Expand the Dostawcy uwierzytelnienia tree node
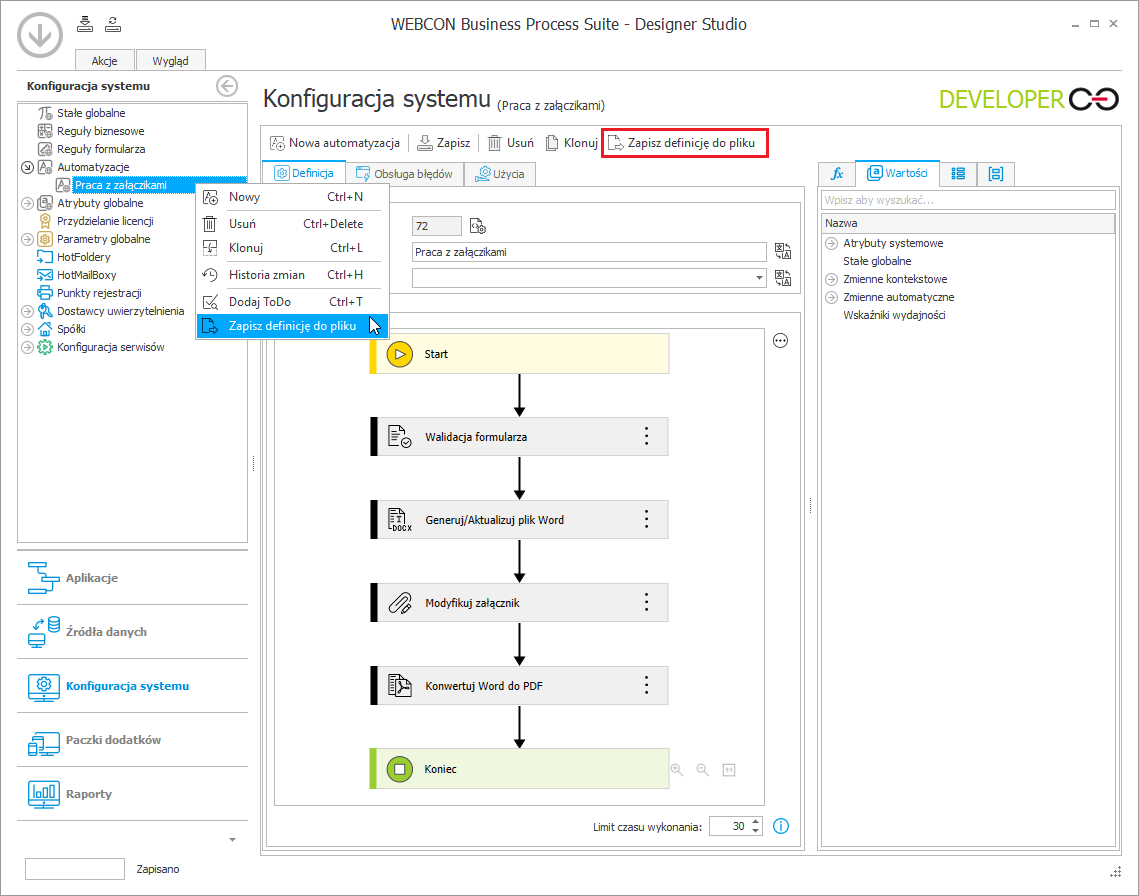1139x896 pixels. point(28,311)
